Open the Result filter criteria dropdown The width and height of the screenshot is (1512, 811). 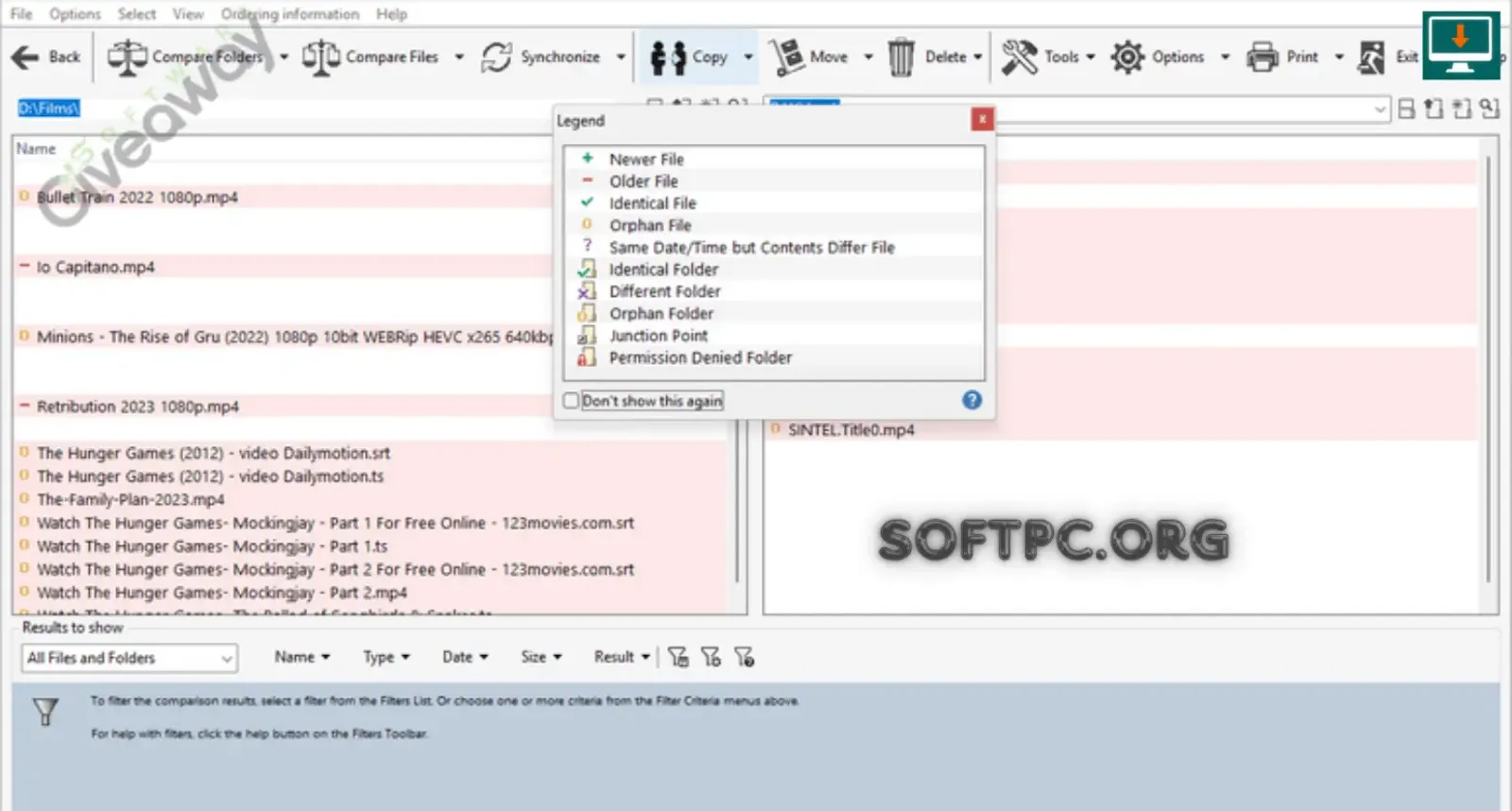click(x=622, y=657)
